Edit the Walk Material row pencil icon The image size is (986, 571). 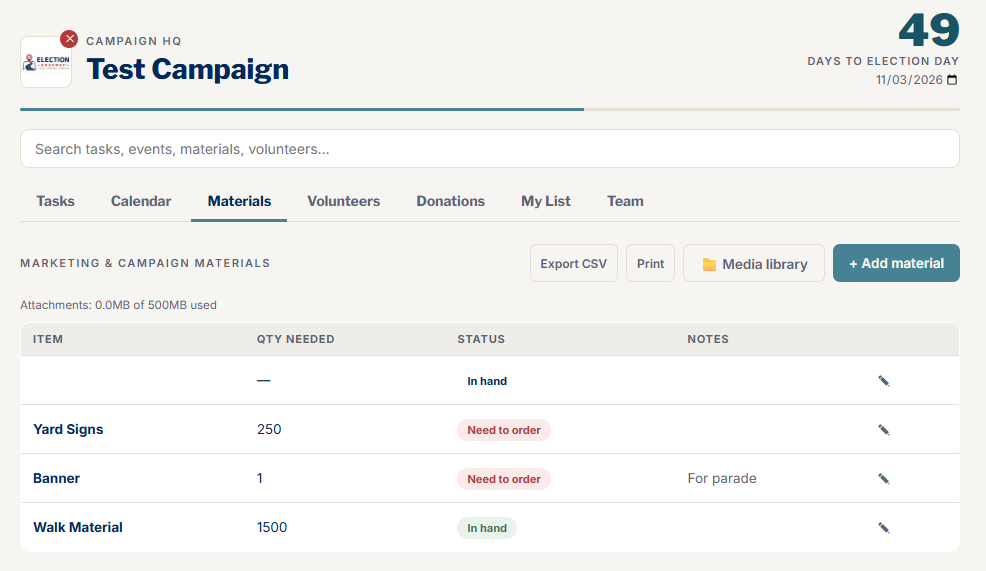(884, 528)
